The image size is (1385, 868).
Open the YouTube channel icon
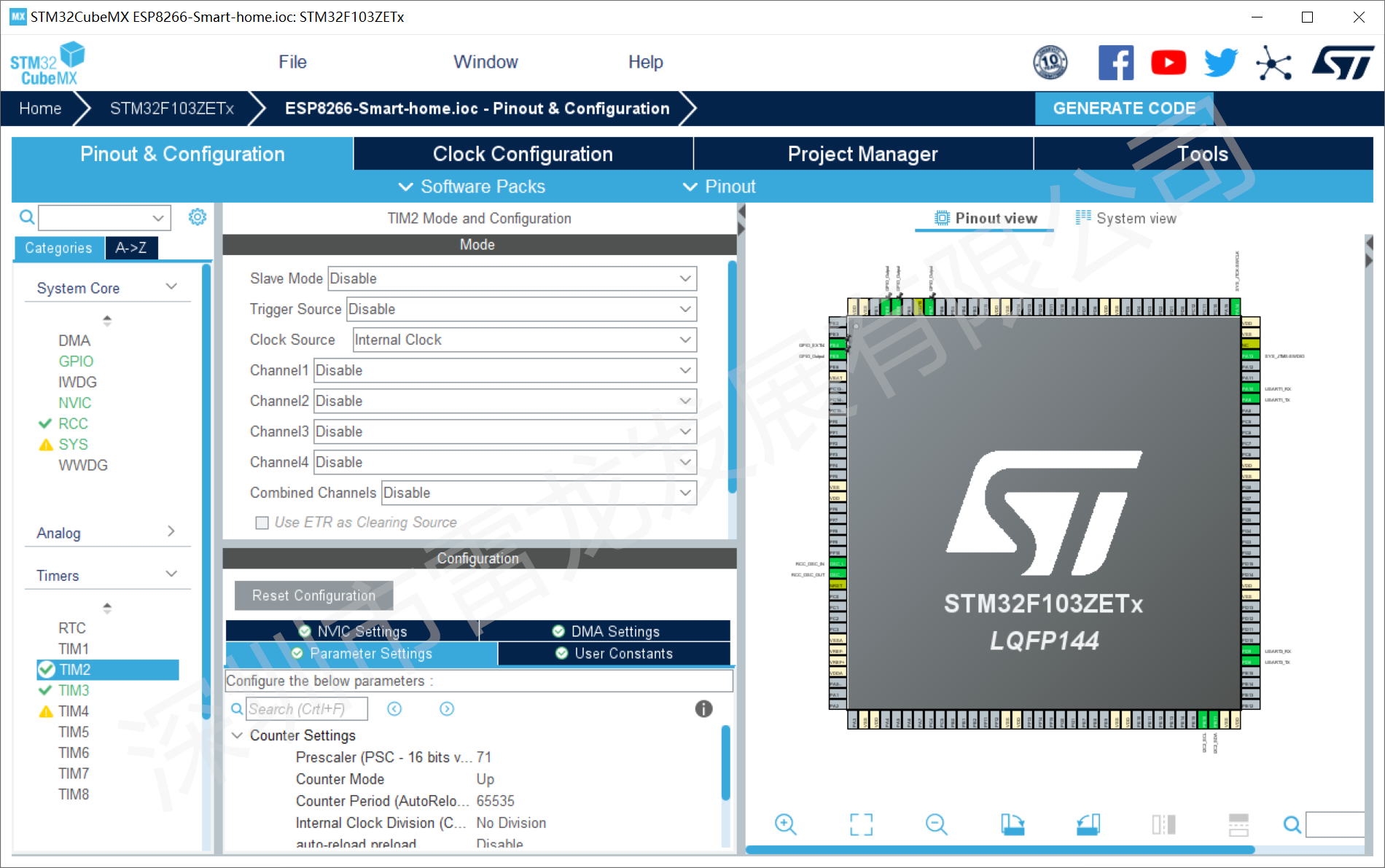click(x=1169, y=62)
